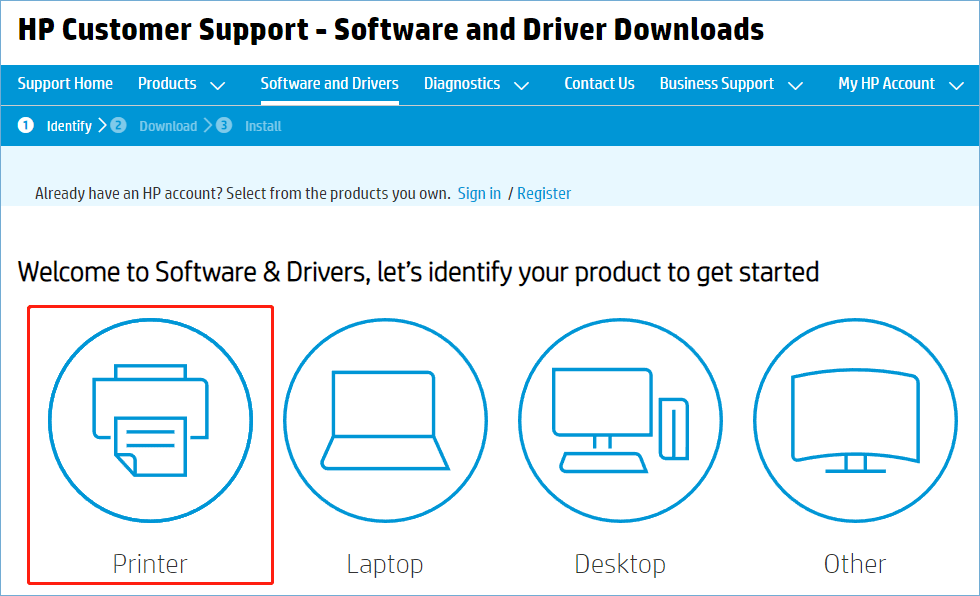This screenshot has height=596, width=980.
Task: Click the Download step label
Action: (168, 126)
